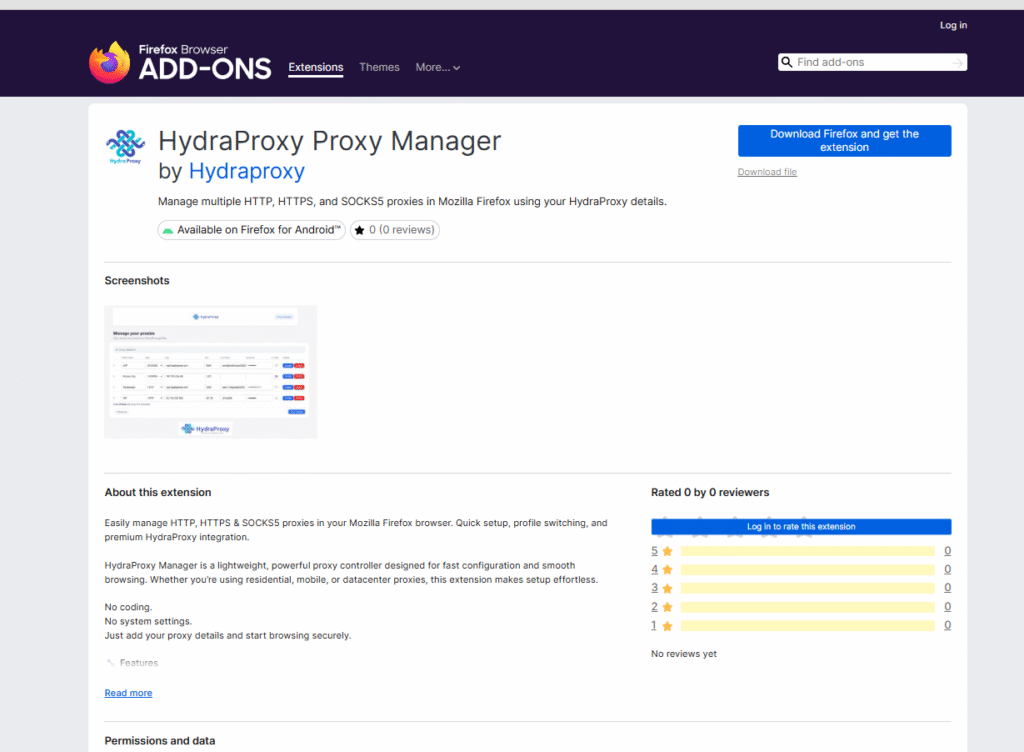Click the search magnifier icon

point(787,62)
